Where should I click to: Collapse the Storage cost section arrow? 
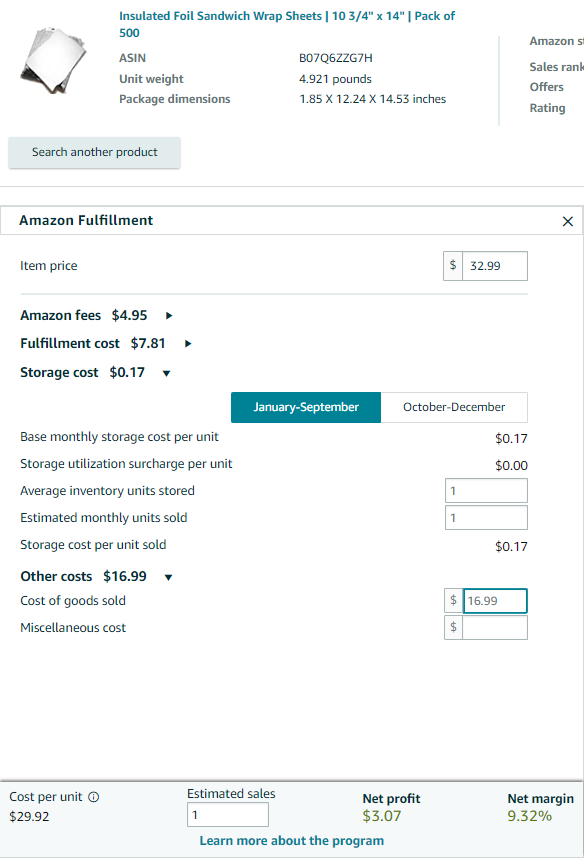(167, 373)
